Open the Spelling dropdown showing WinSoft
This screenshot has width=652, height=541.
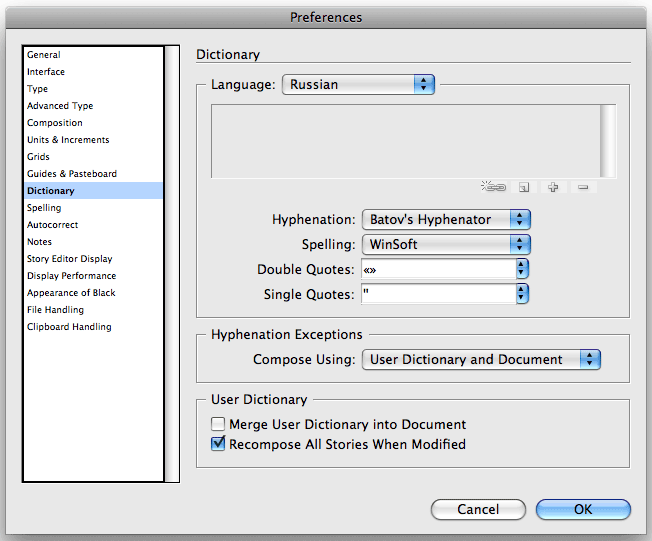coord(445,244)
